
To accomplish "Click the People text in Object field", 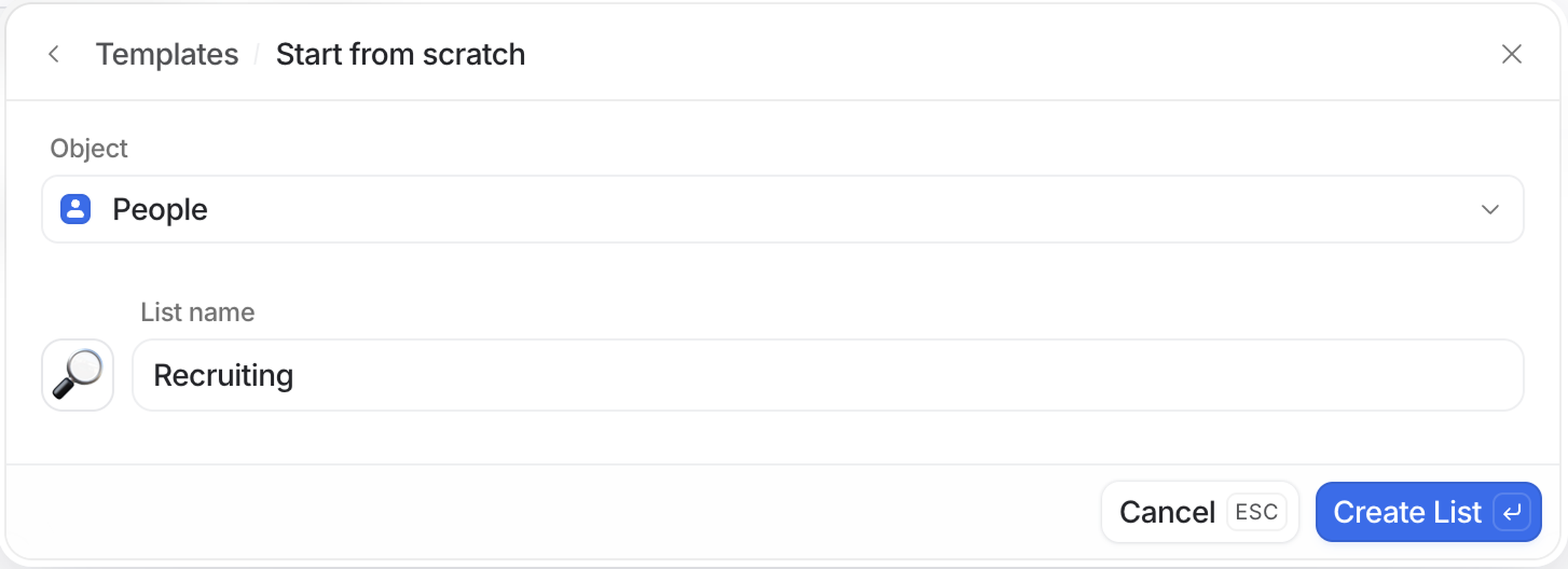I will (160, 209).
